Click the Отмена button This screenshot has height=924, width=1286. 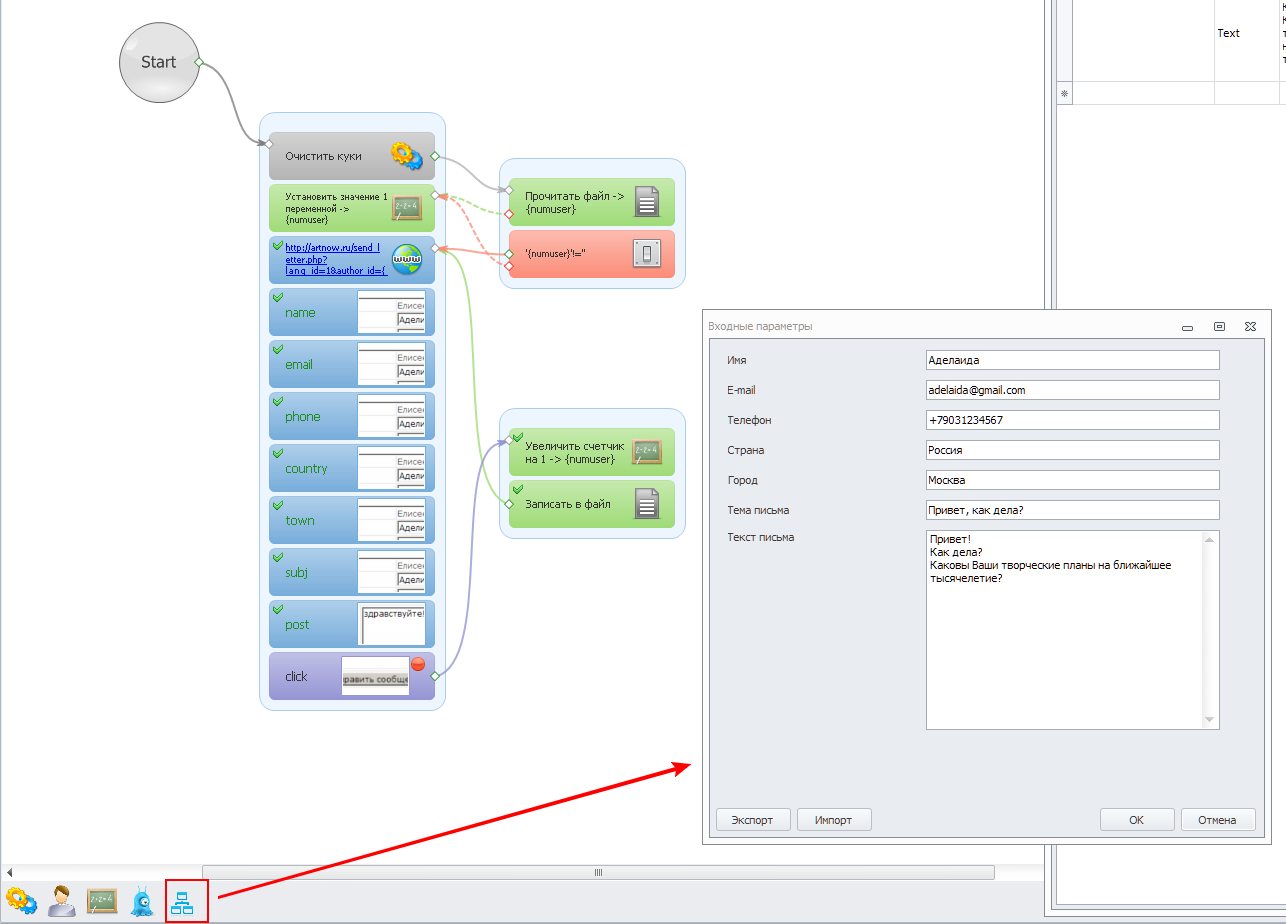(x=1217, y=820)
